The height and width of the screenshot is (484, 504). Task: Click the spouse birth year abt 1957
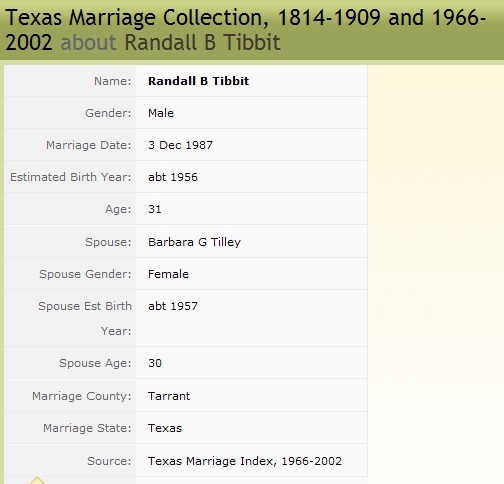(173, 306)
